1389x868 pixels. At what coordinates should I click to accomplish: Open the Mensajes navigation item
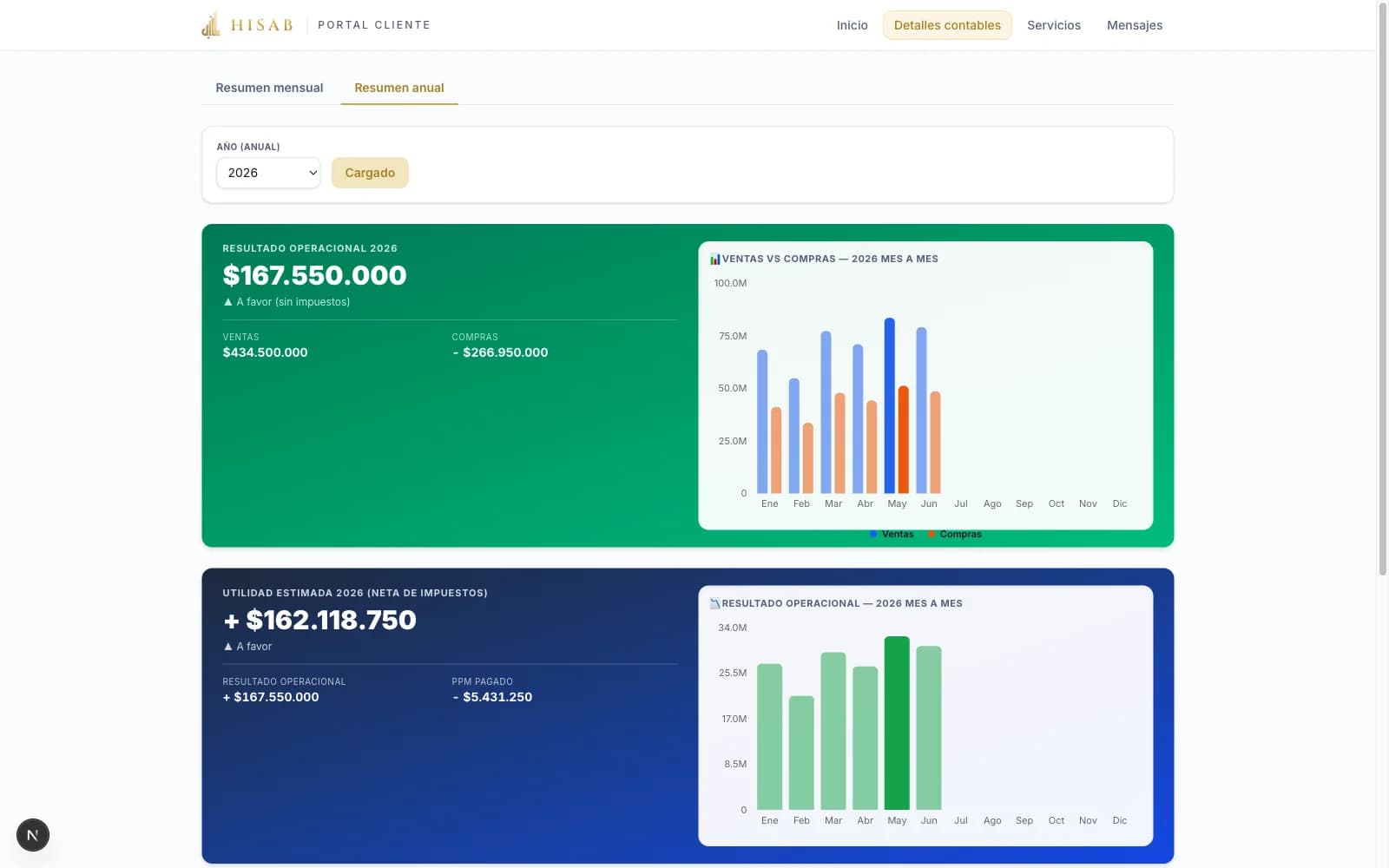coord(1135,25)
